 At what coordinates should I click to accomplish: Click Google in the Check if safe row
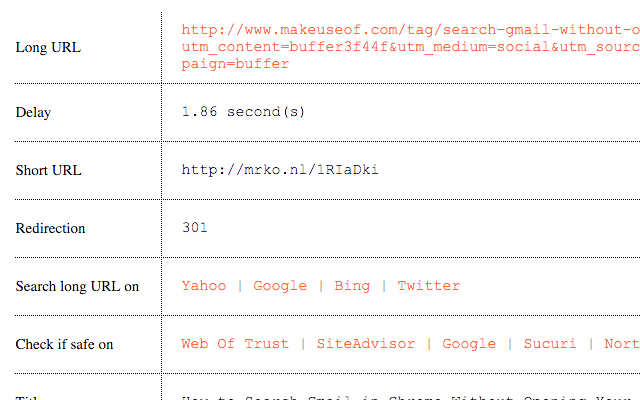click(469, 344)
